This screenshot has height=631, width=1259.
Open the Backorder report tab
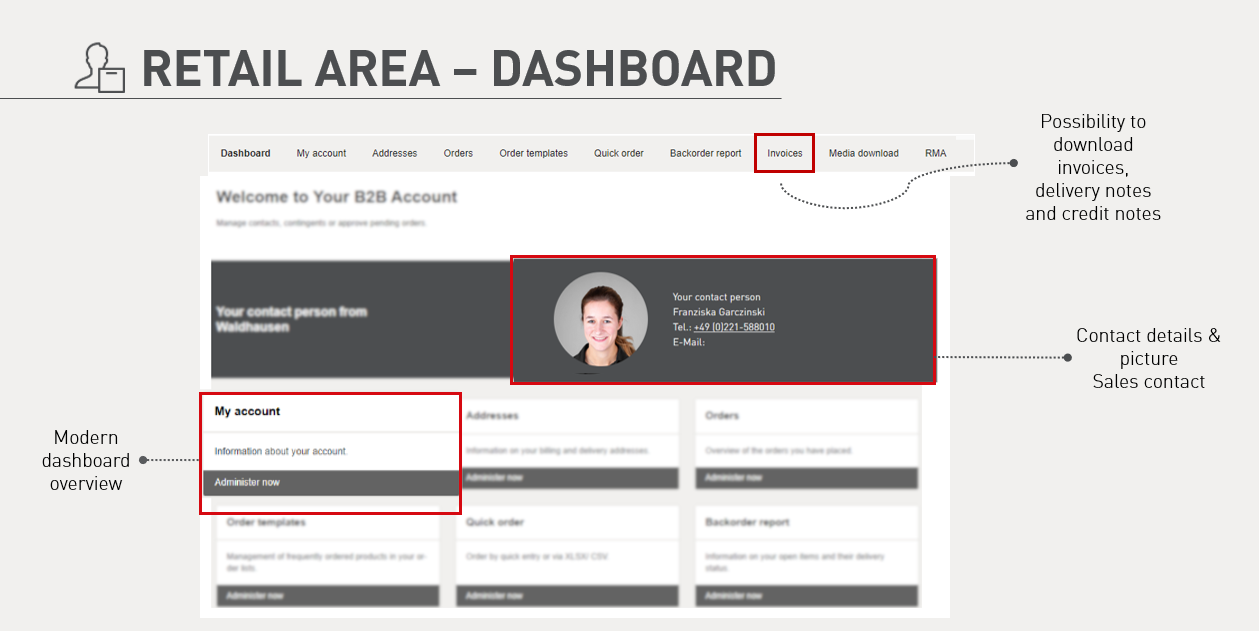705,153
